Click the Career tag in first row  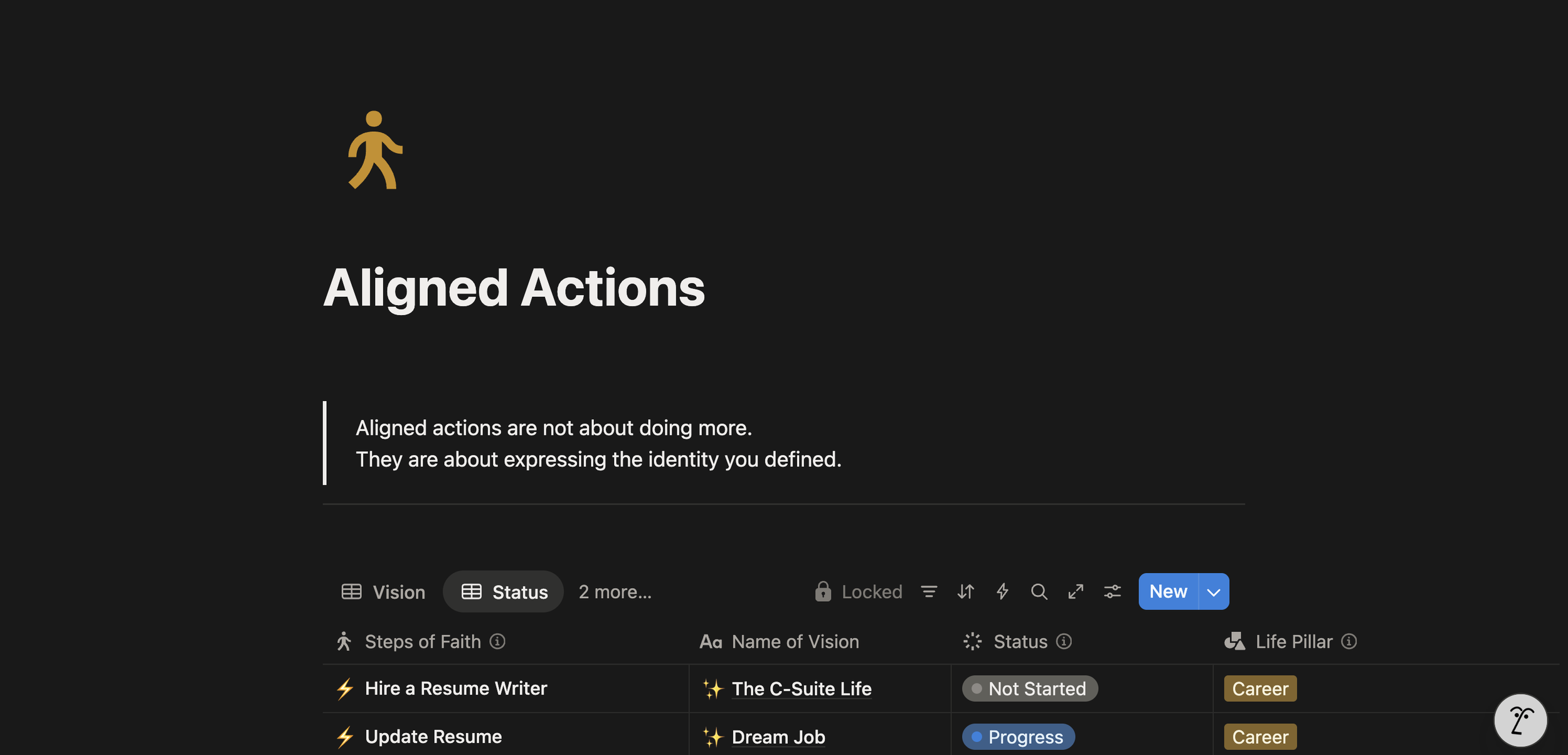1259,688
